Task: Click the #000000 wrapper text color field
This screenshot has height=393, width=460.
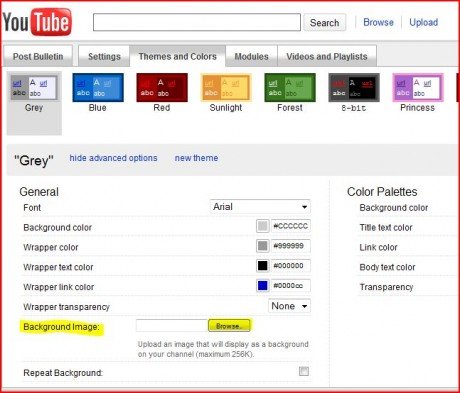Action: pos(291,266)
